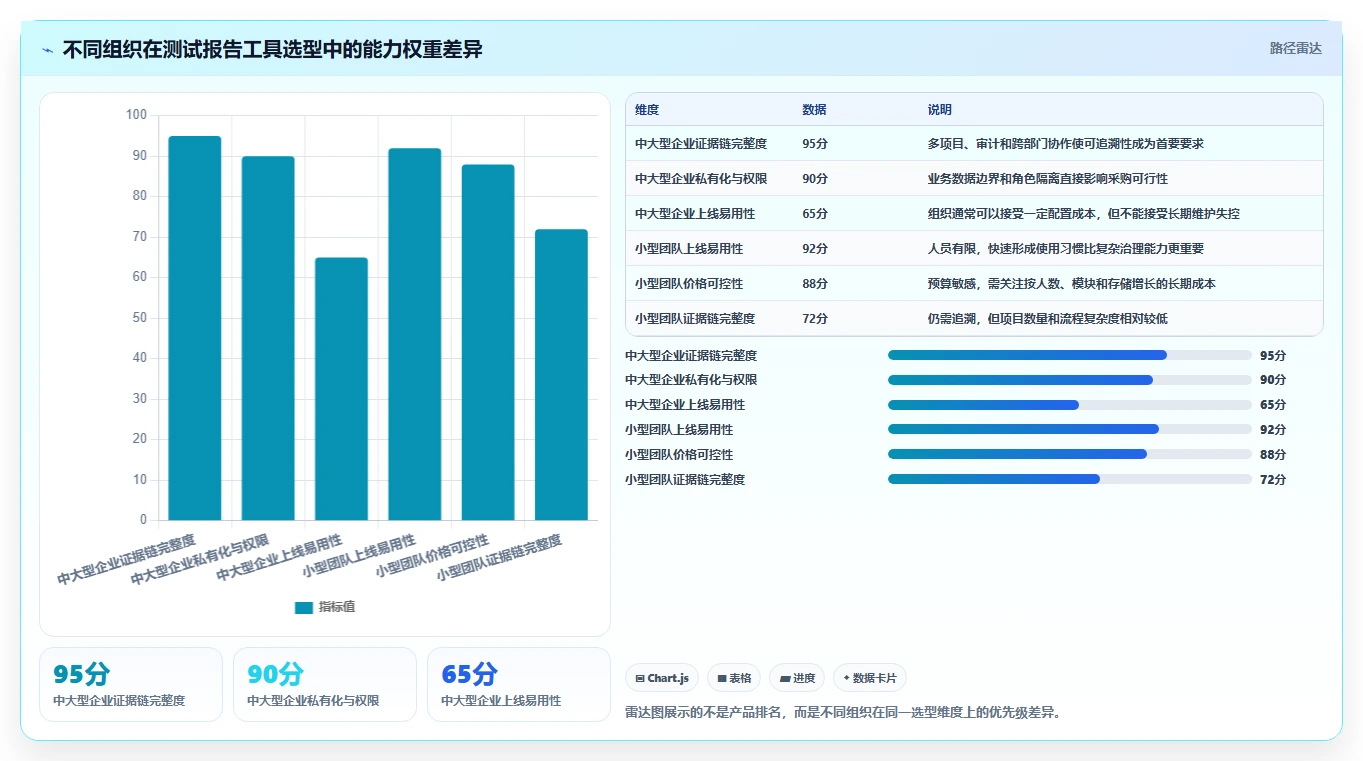Click the 中大型企业上线易用性 progress bar
This screenshot has width=1363, height=761.
coord(1070,405)
